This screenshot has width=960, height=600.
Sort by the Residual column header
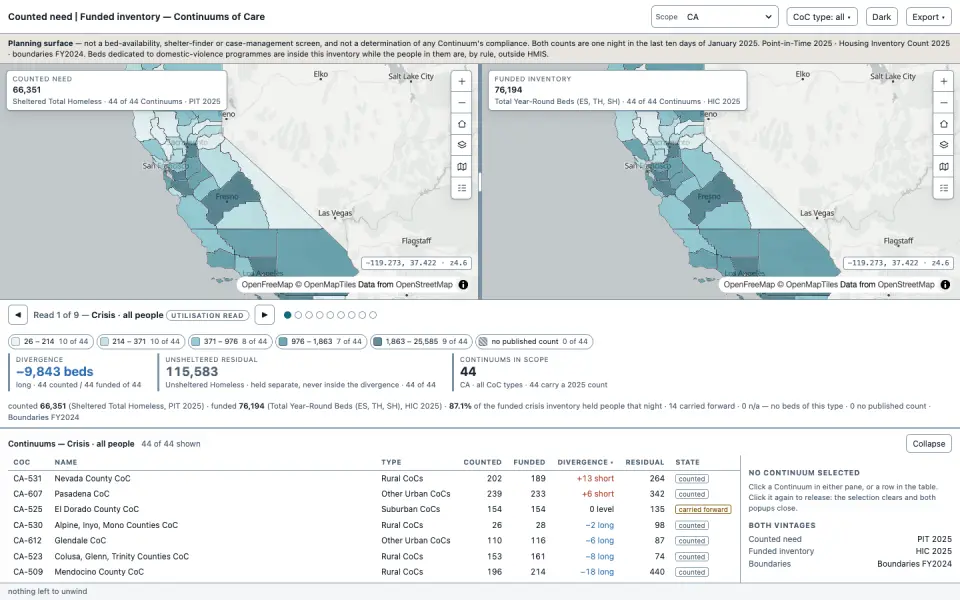645,462
